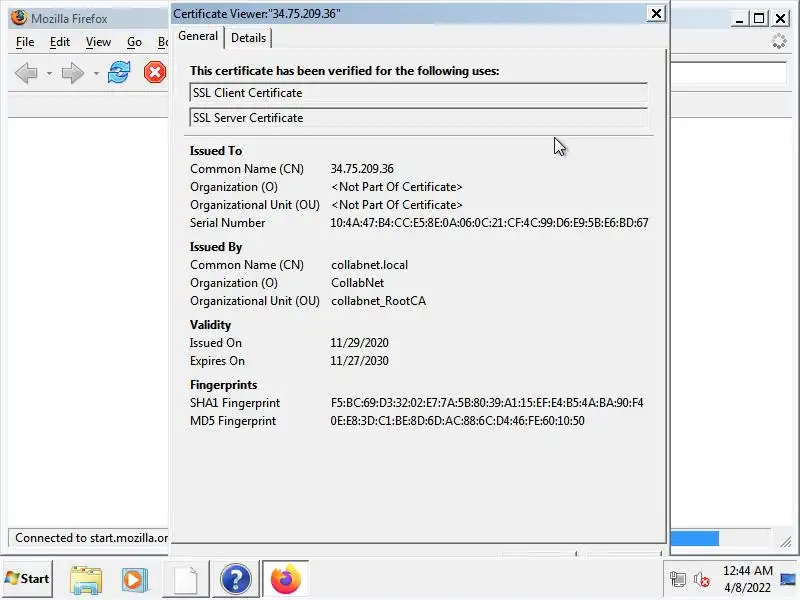Screen dimensions: 800x600
Task: Click the Firefox forward arrow button
Action: (x=72, y=73)
